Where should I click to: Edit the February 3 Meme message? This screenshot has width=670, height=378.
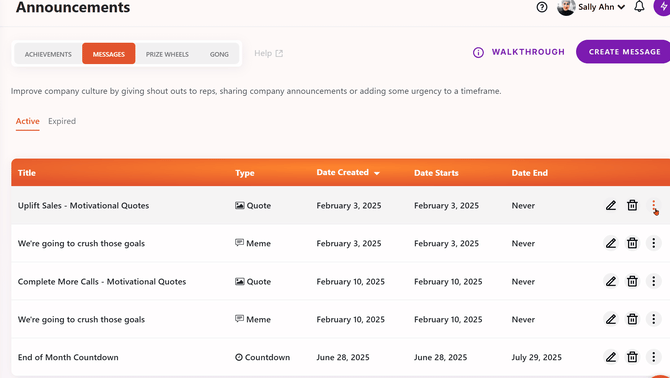pos(611,243)
